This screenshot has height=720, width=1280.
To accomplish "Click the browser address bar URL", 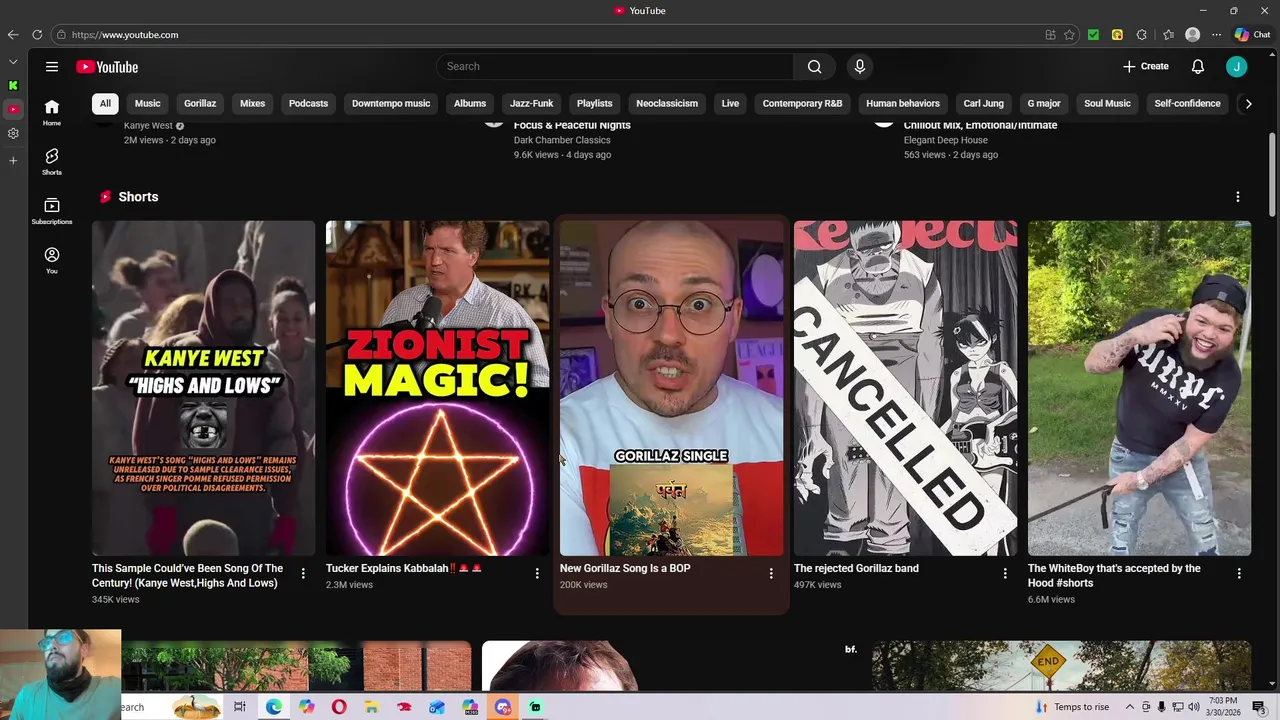I will coord(125,35).
